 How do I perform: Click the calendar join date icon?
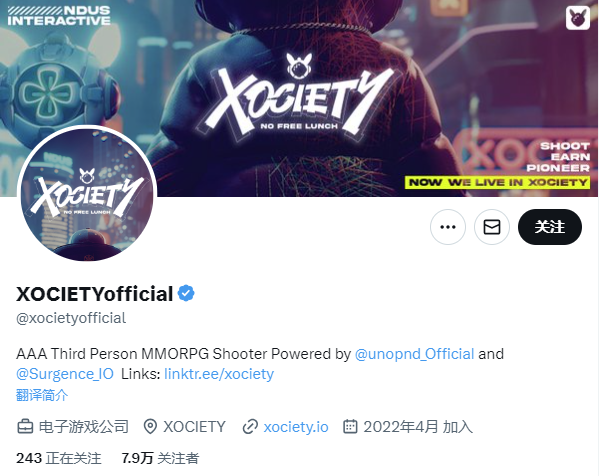pos(350,426)
